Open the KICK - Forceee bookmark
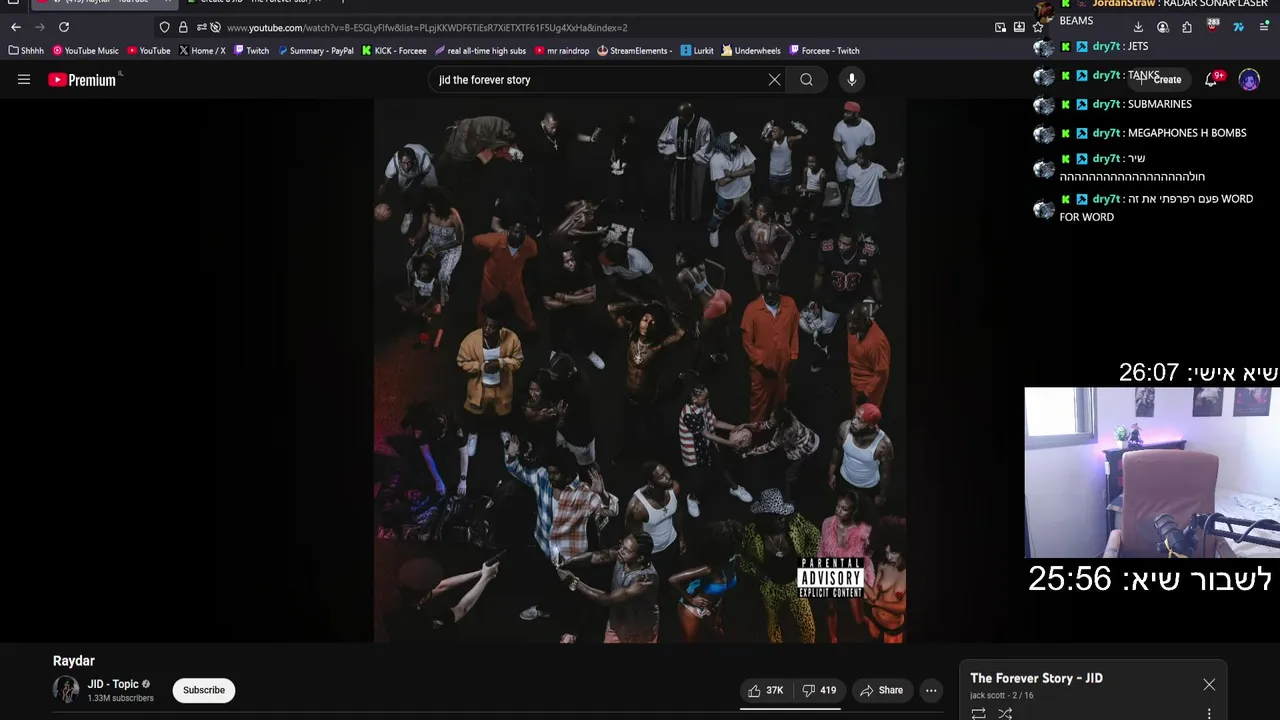This screenshot has width=1280, height=720. tap(394, 50)
